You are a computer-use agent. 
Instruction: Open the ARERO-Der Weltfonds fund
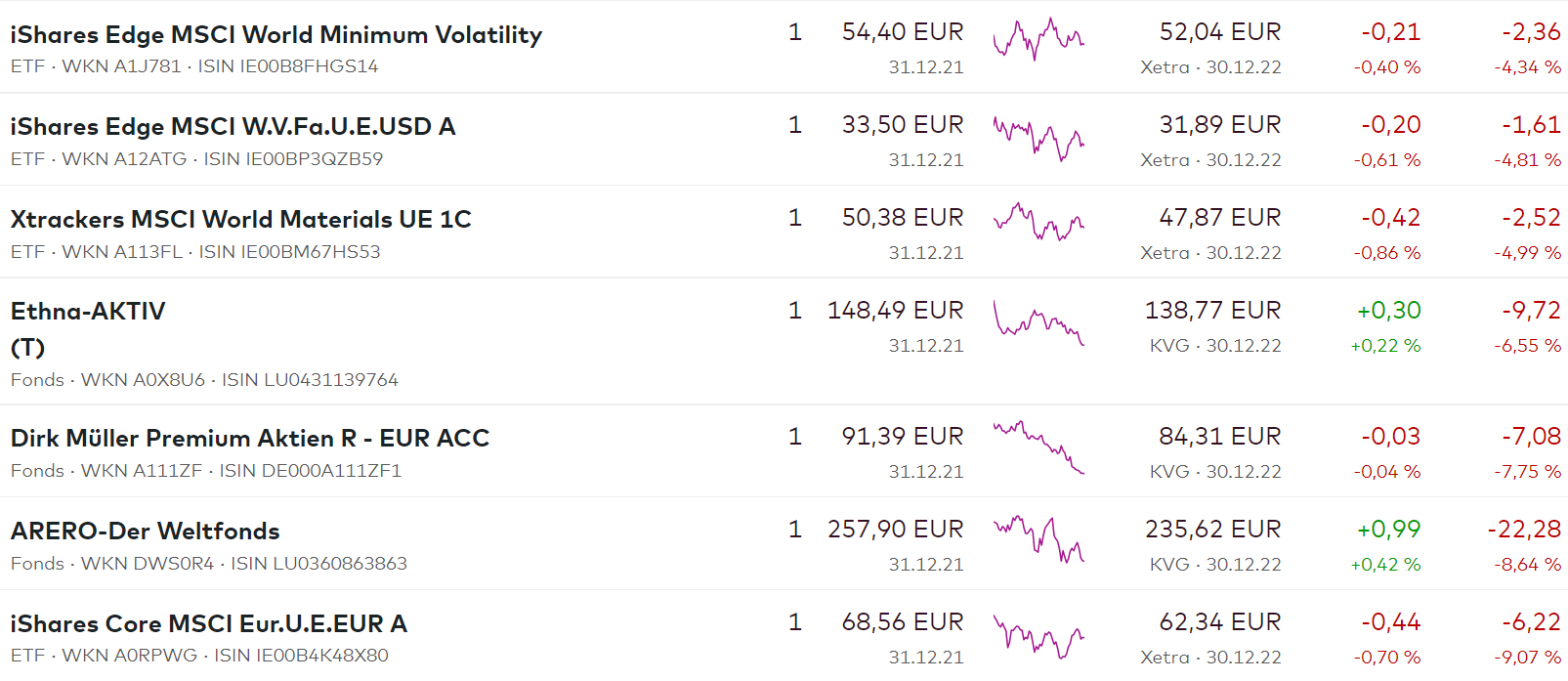[x=145, y=532]
